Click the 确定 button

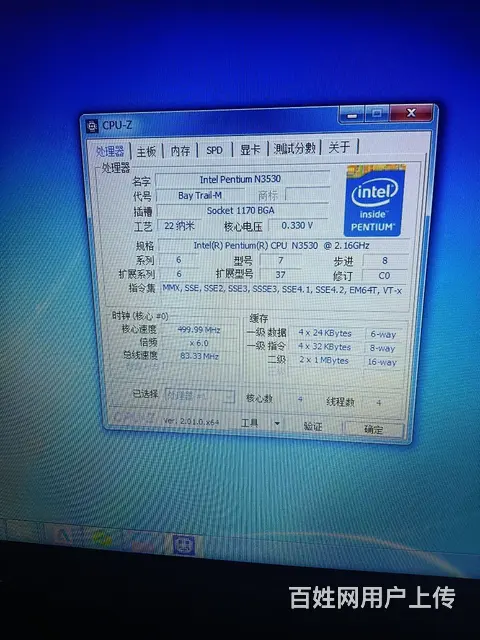(374, 429)
